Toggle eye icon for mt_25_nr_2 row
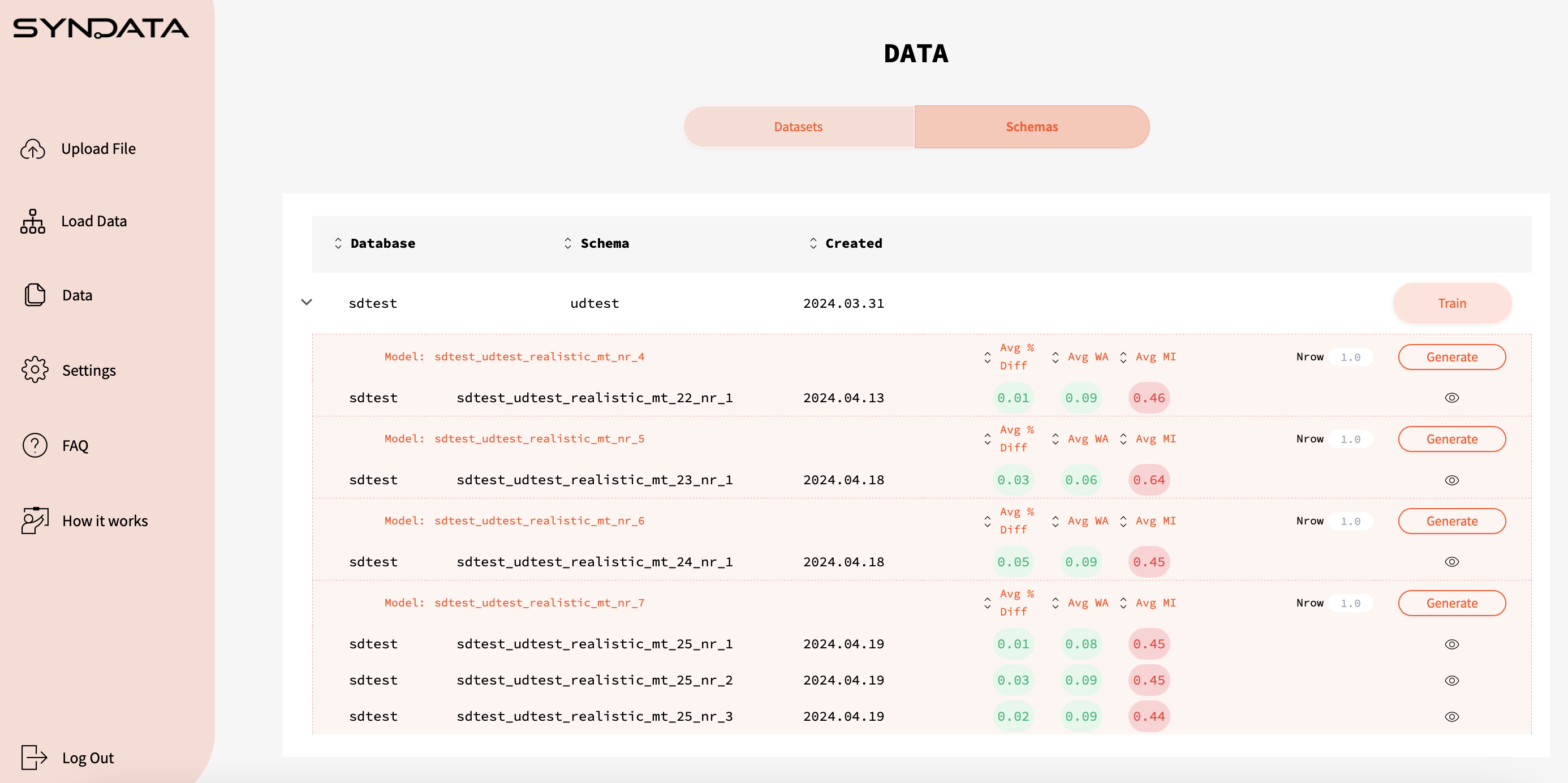Image resolution: width=1568 pixels, height=783 pixels. click(x=1451, y=681)
